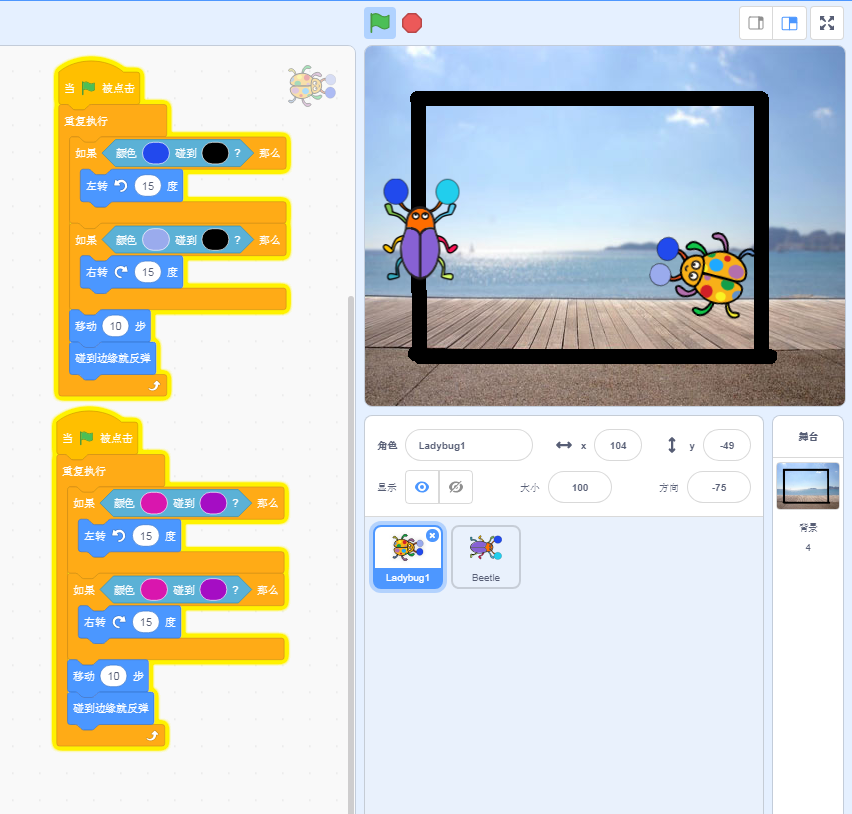Screen dimensions: 852x814
Task: Click 15 degrees value in first turn-left block
Action: coord(148,186)
